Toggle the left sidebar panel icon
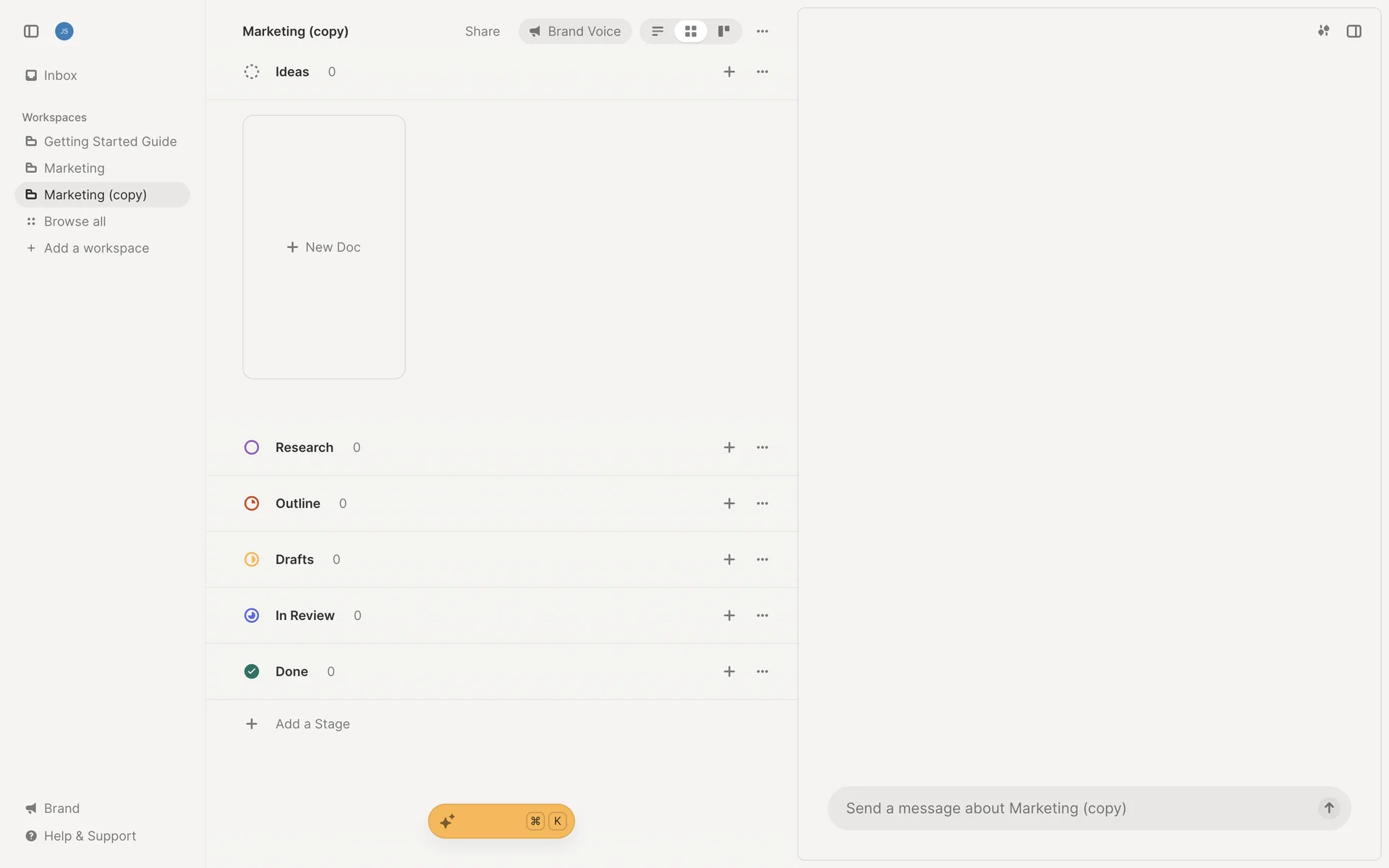Screen dimensions: 1389x868 click(x=31, y=31)
